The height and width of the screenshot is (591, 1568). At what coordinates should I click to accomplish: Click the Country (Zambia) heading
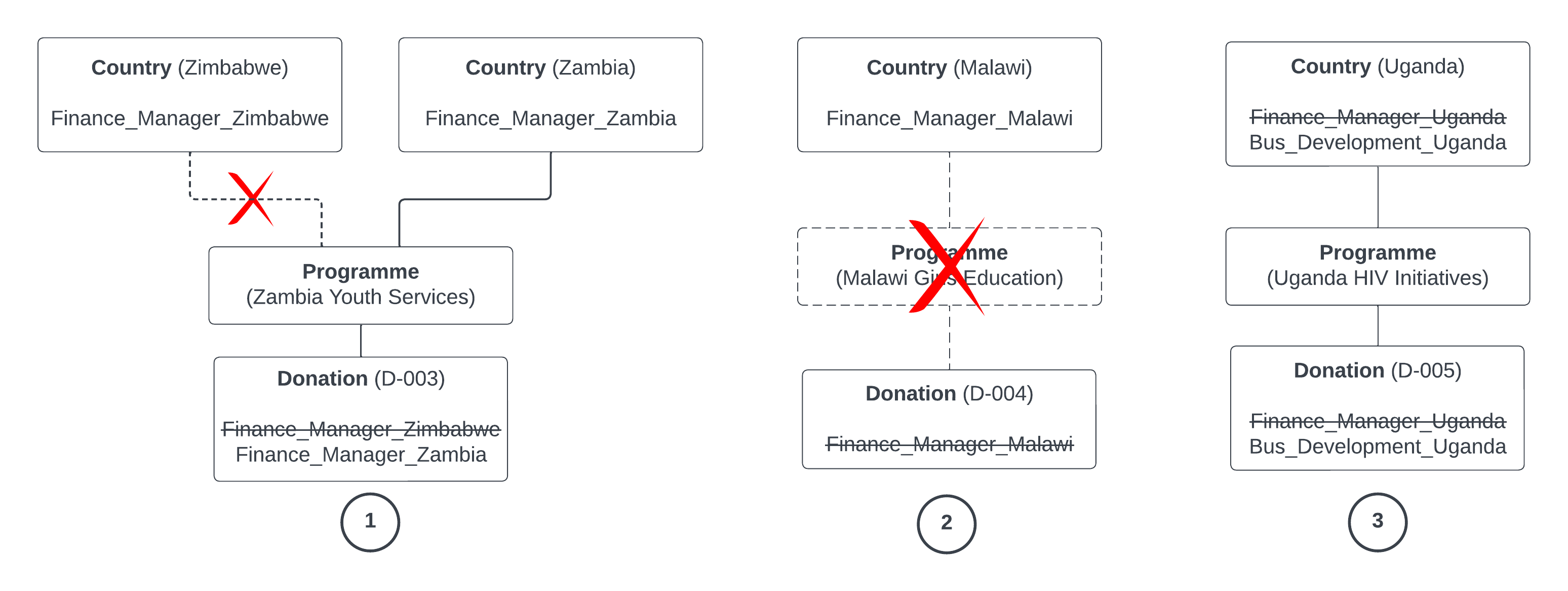pos(550,67)
